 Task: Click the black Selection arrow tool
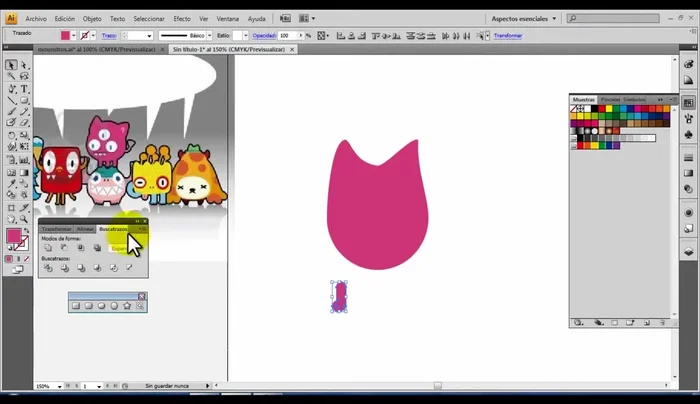coord(11,65)
